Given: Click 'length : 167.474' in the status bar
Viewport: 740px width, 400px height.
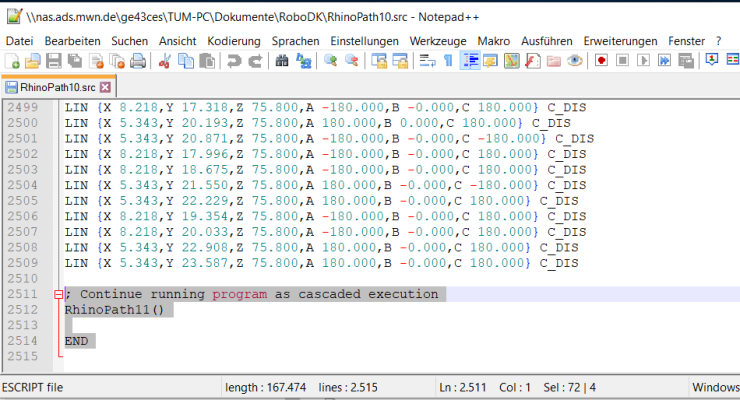Looking at the screenshot, I should pos(266,387).
